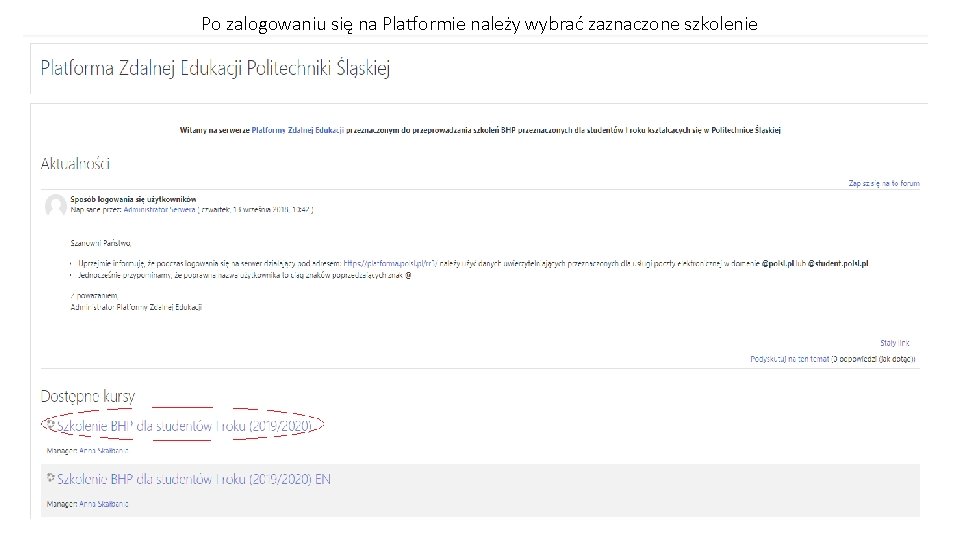Click 'Administrator Platformy Zdalnej Edukacji' signature text
Screen dimensions: 960x540
[x=136, y=307]
